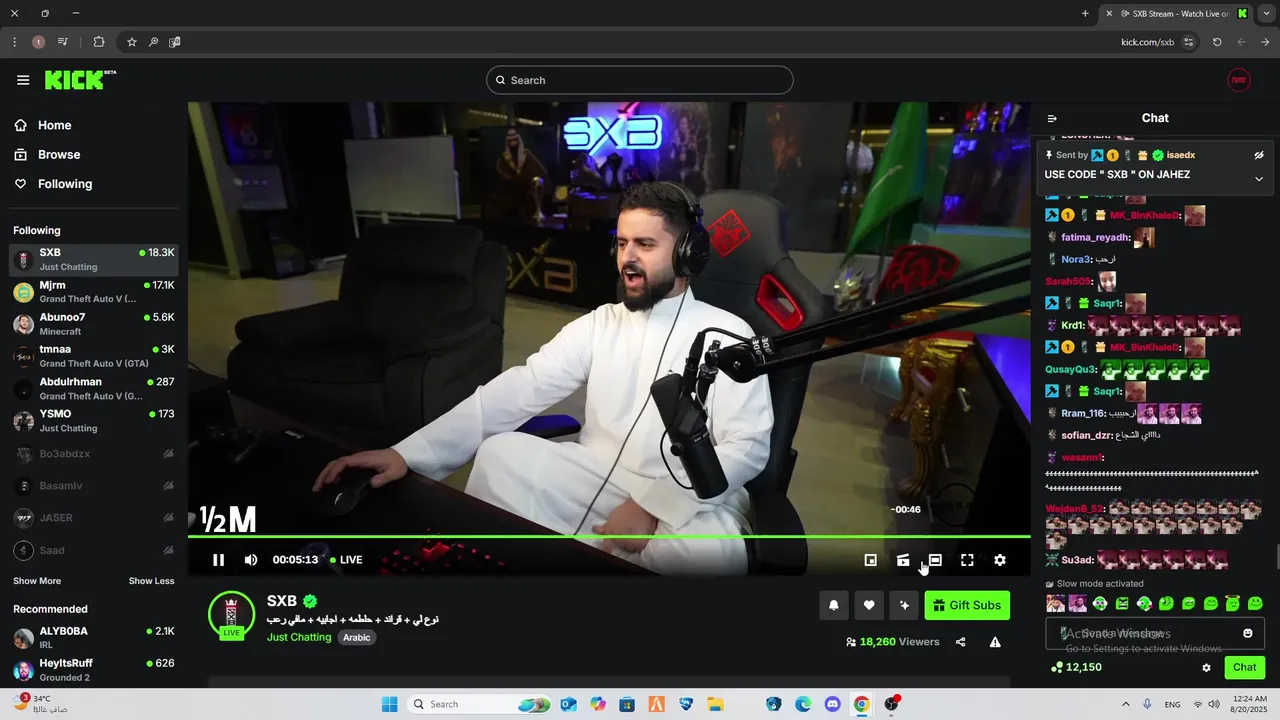1280x720 pixels.
Task: Click the Gift Subs button
Action: (x=967, y=605)
